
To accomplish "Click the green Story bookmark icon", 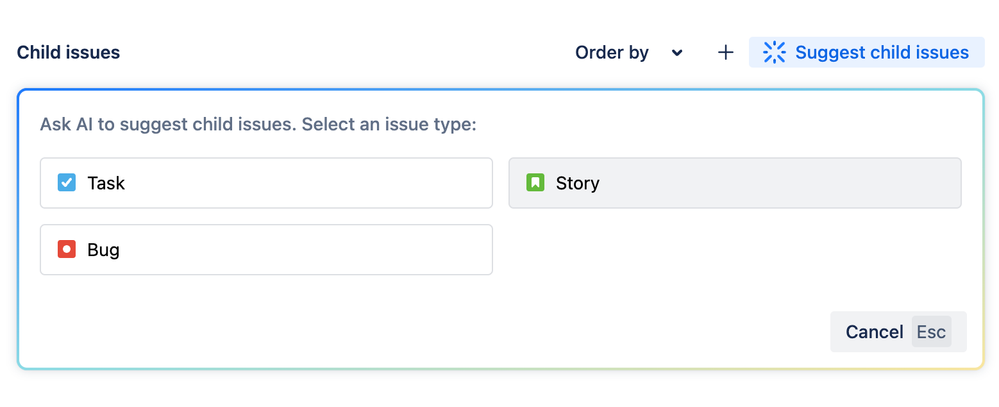I will [535, 183].
